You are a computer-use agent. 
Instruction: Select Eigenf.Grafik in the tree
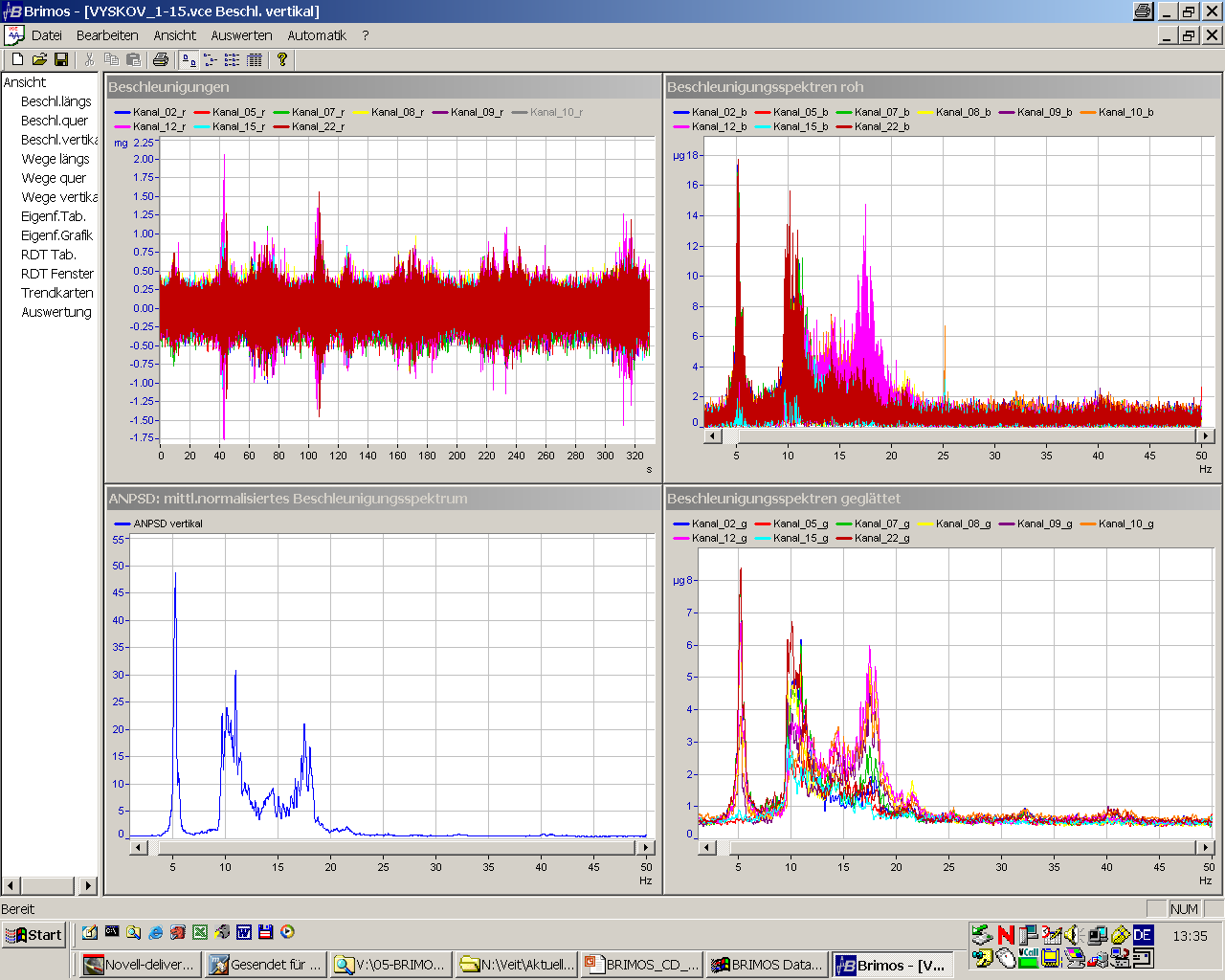tap(57, 235)
